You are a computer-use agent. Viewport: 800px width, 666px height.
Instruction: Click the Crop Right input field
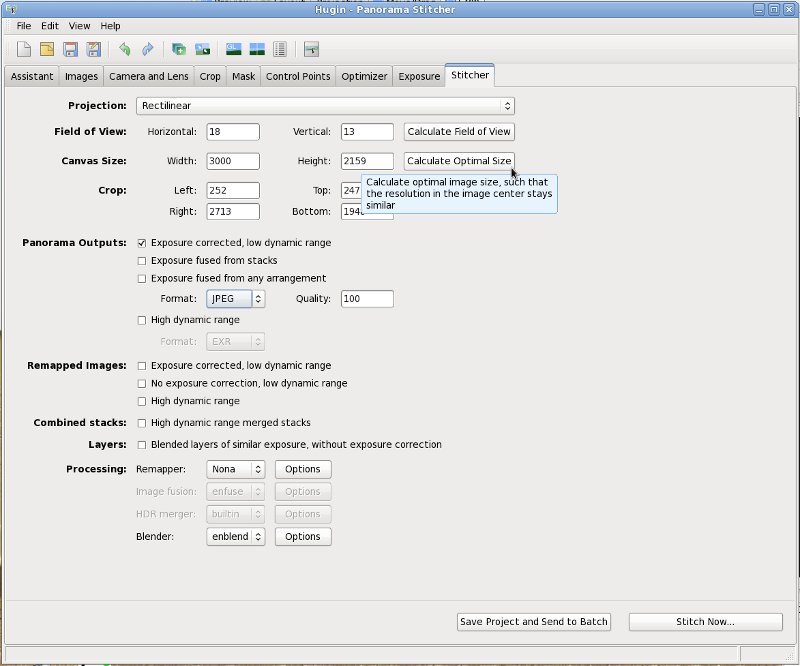(233, 211)
